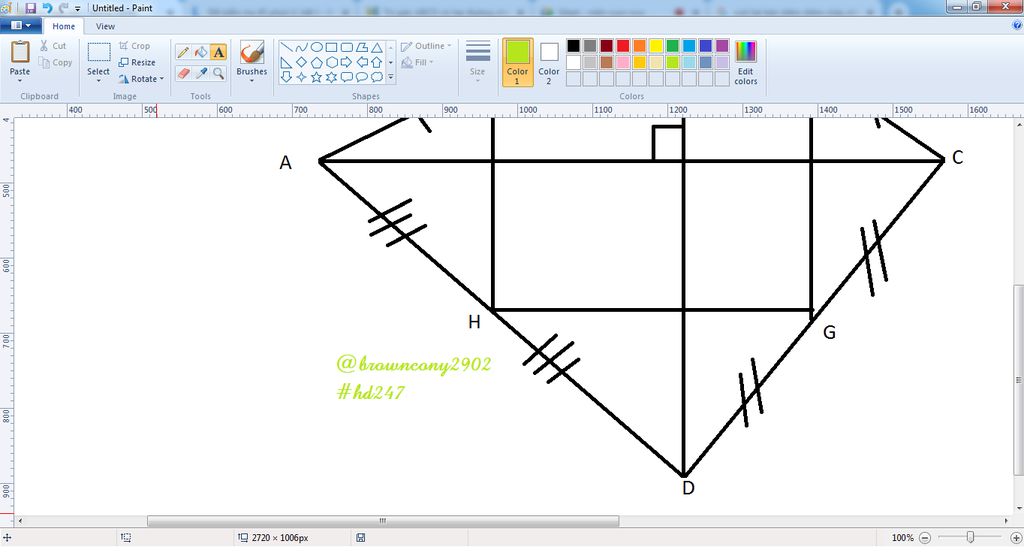Choose the Pentagon shape
The height and width of the screenshot is (553, 1024).
[x=316, y=63]
